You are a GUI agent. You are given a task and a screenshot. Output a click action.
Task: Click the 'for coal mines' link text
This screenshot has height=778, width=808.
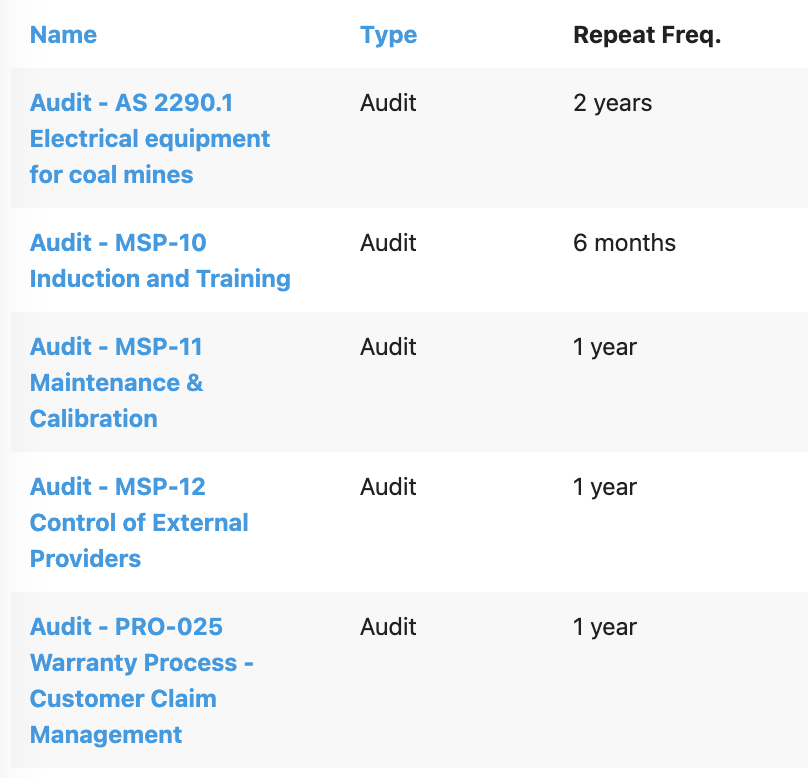tap(111, 175)
